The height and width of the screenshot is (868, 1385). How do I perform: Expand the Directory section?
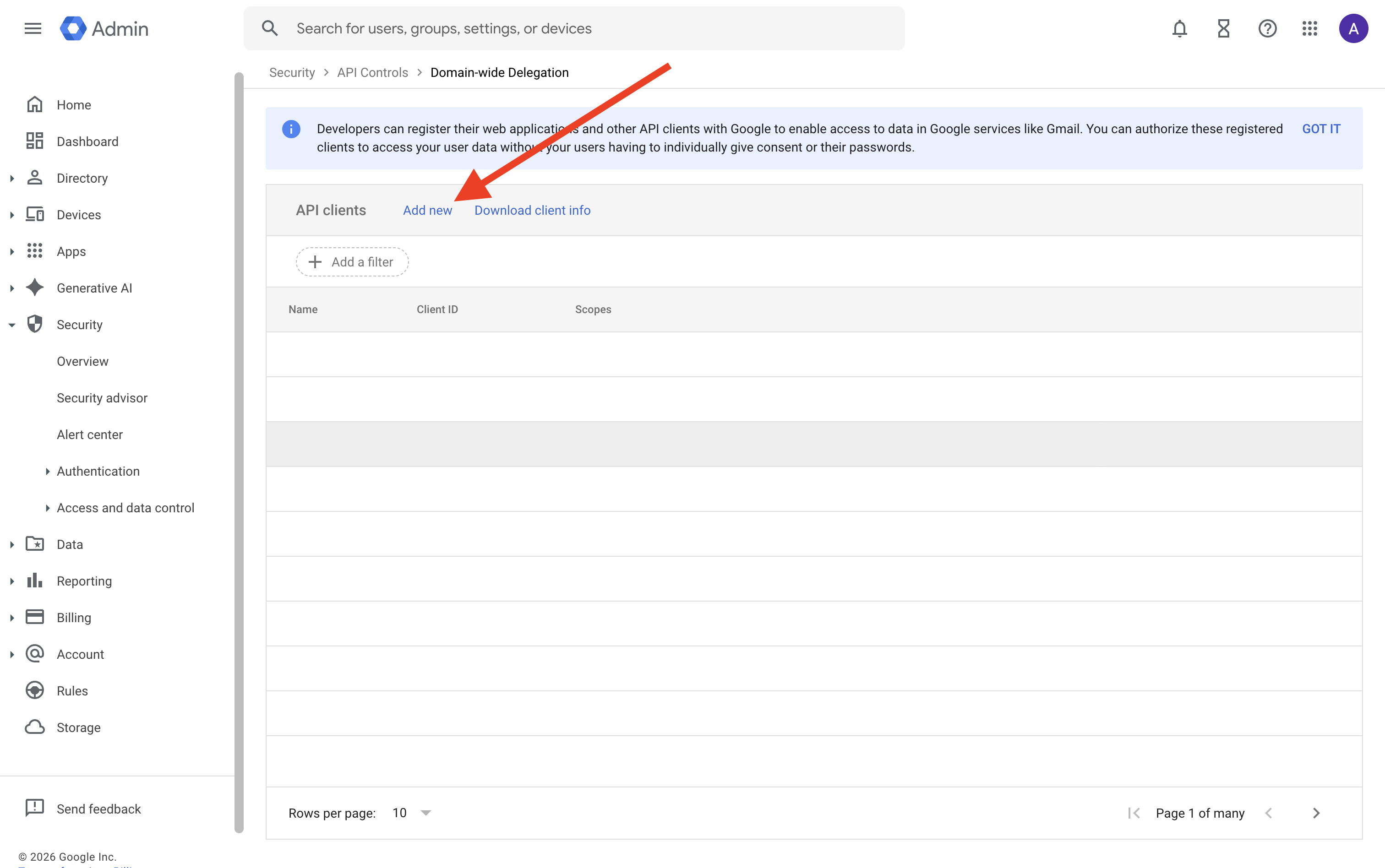pyautogui.click(x=12, y=179)
